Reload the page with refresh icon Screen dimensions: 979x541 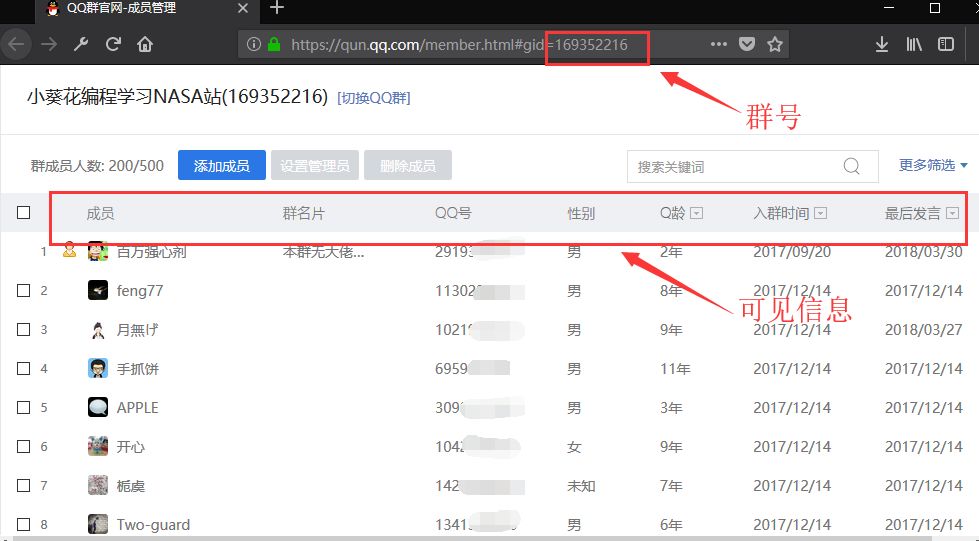[x=113, y=44]
